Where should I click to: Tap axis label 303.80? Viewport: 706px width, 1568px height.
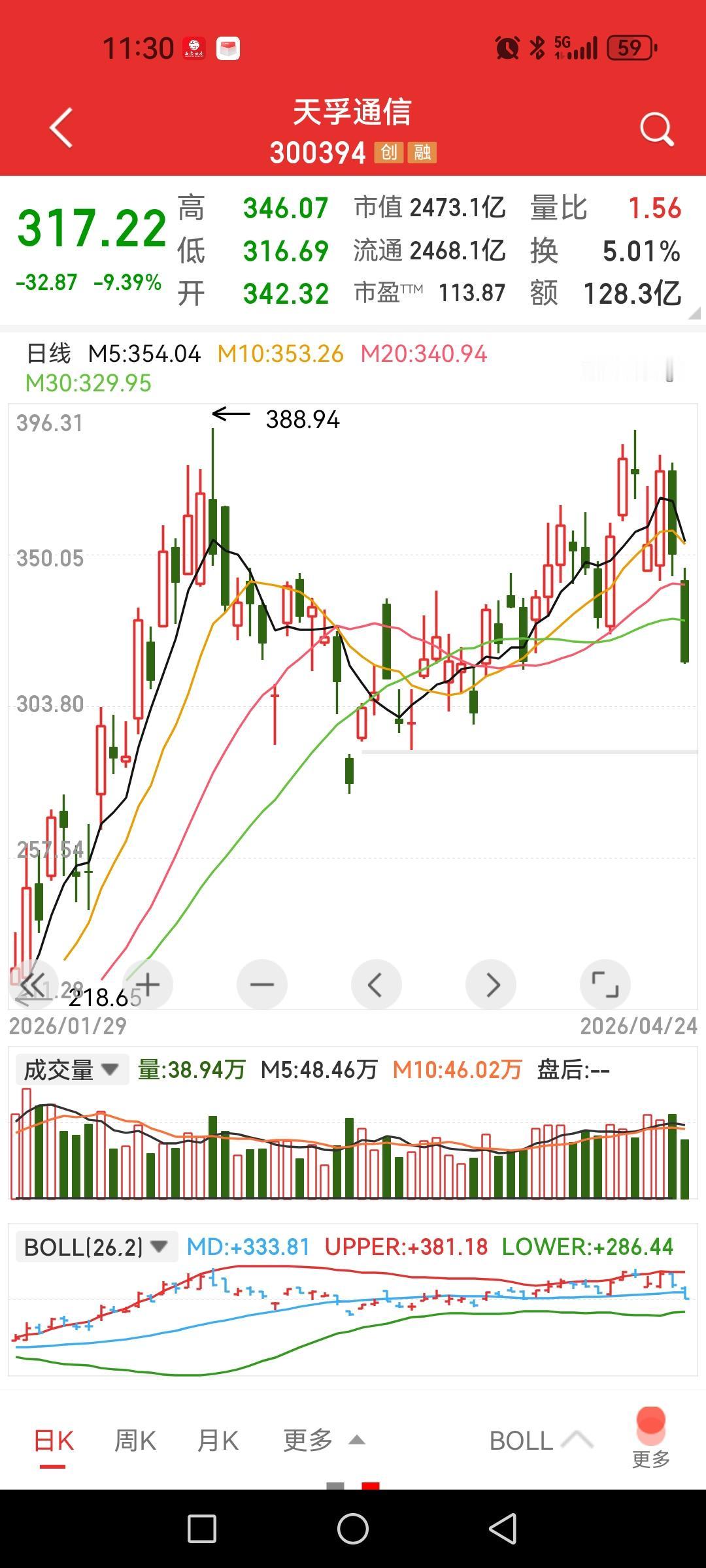pos(50,704)
